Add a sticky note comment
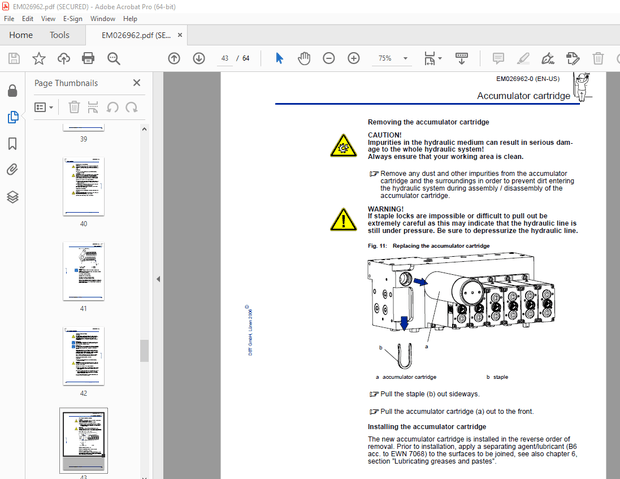 pyautogui.click(x=498, y=59)
